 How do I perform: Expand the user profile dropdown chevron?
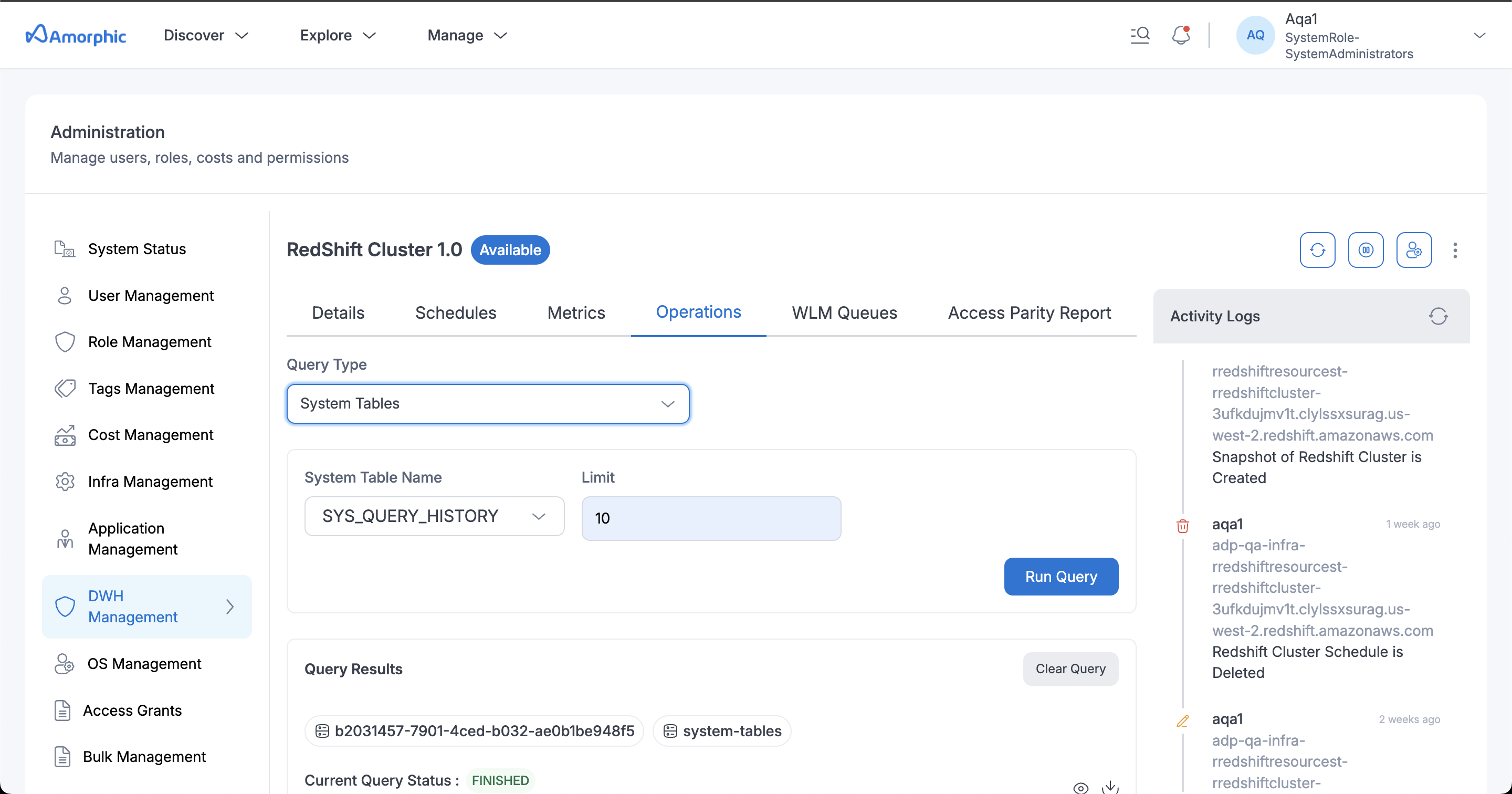click(x=1479, y=35)
